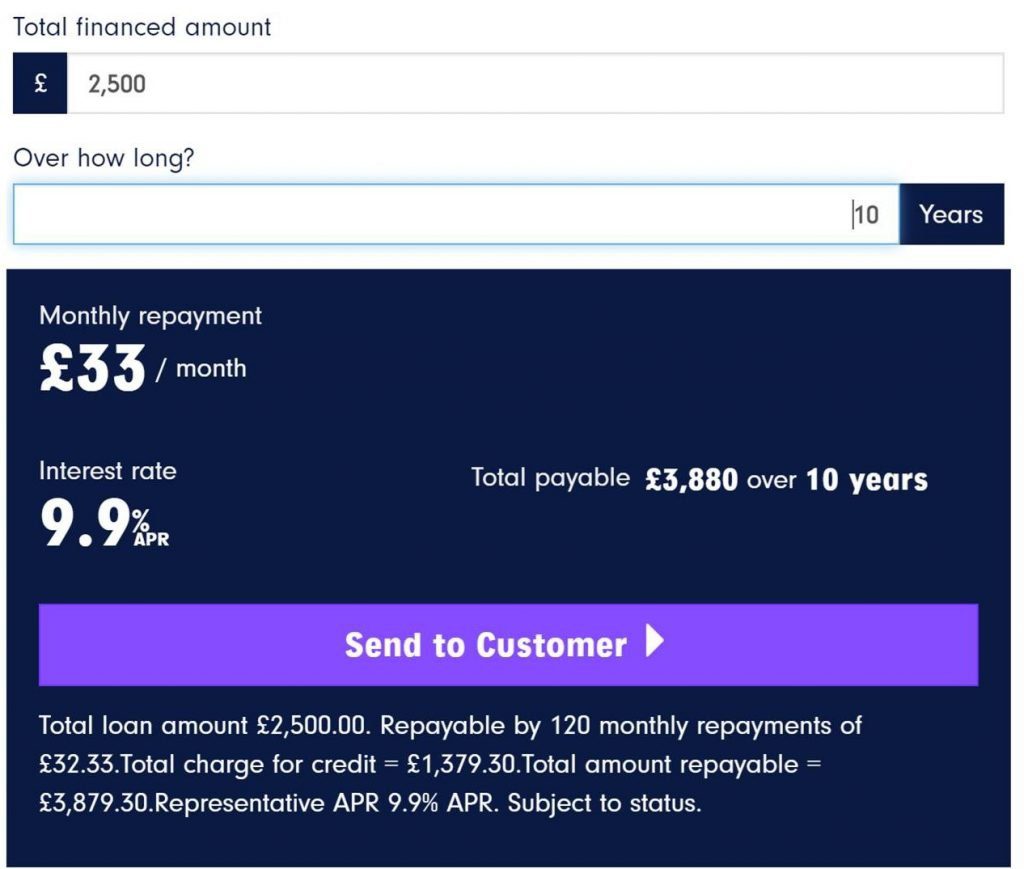
Task: Click the Send to Customer button
Action: click(x=508, y=644)
